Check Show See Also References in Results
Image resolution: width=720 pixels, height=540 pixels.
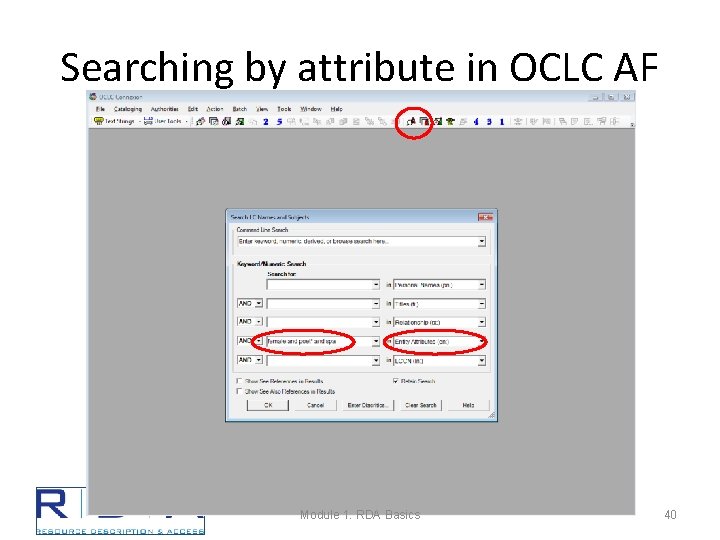pyautogui.click(x=239, y=391)
